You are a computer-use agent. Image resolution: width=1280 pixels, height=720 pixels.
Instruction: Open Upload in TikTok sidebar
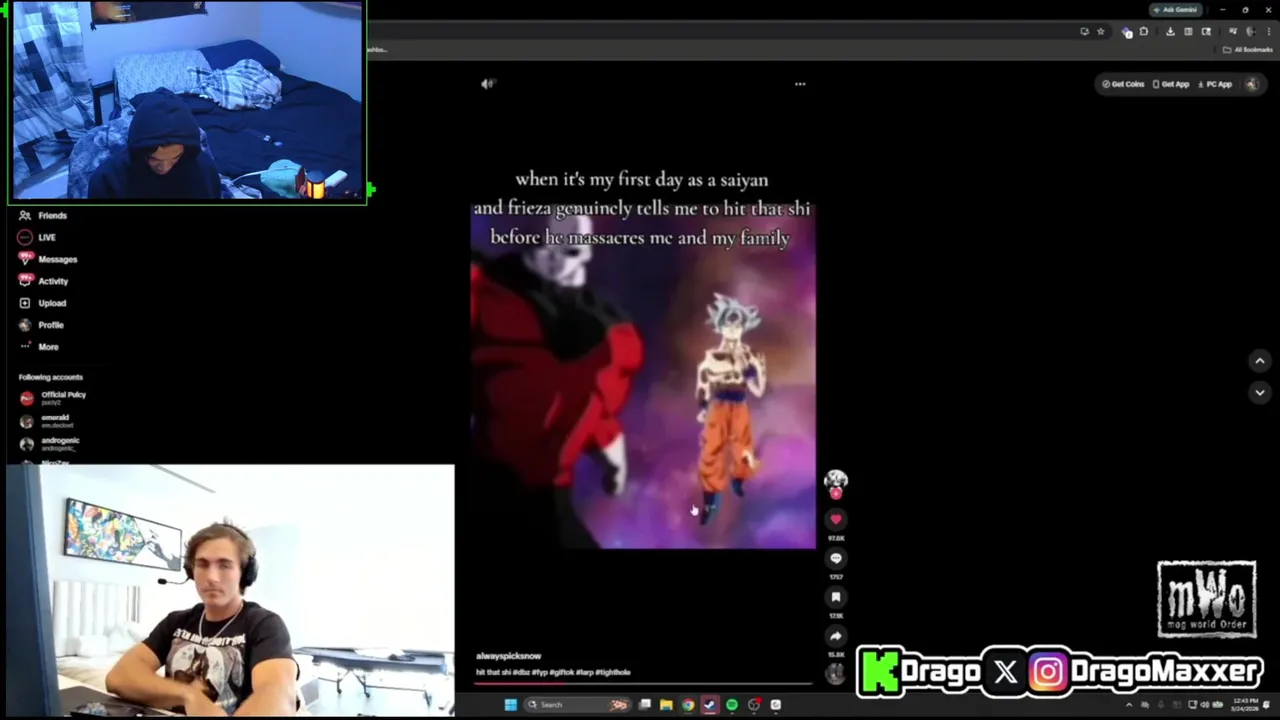coord(42,303)
